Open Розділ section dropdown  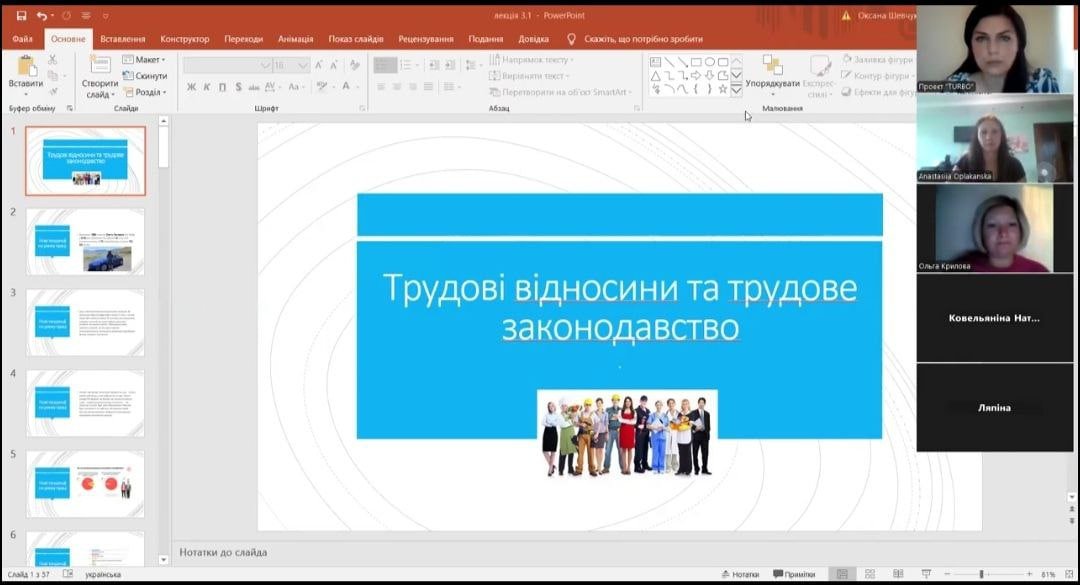coord(144,92)
